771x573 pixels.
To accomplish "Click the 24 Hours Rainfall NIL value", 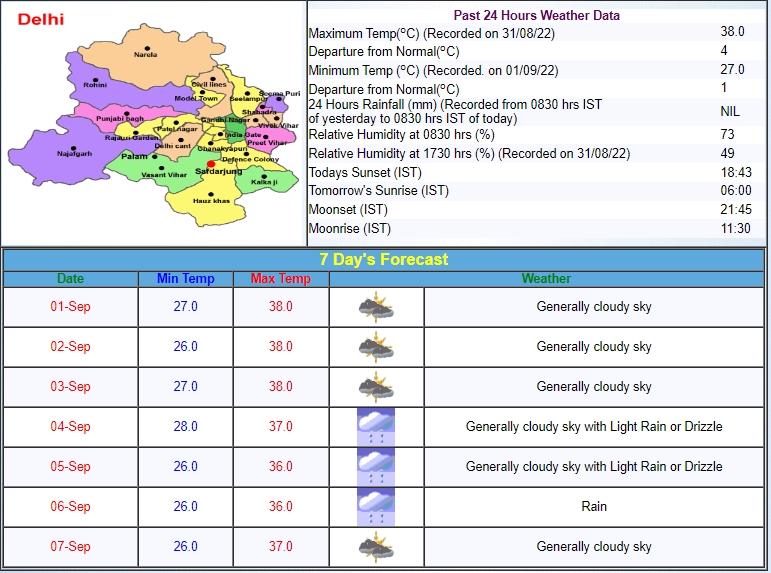I will (x=730, y=111).
